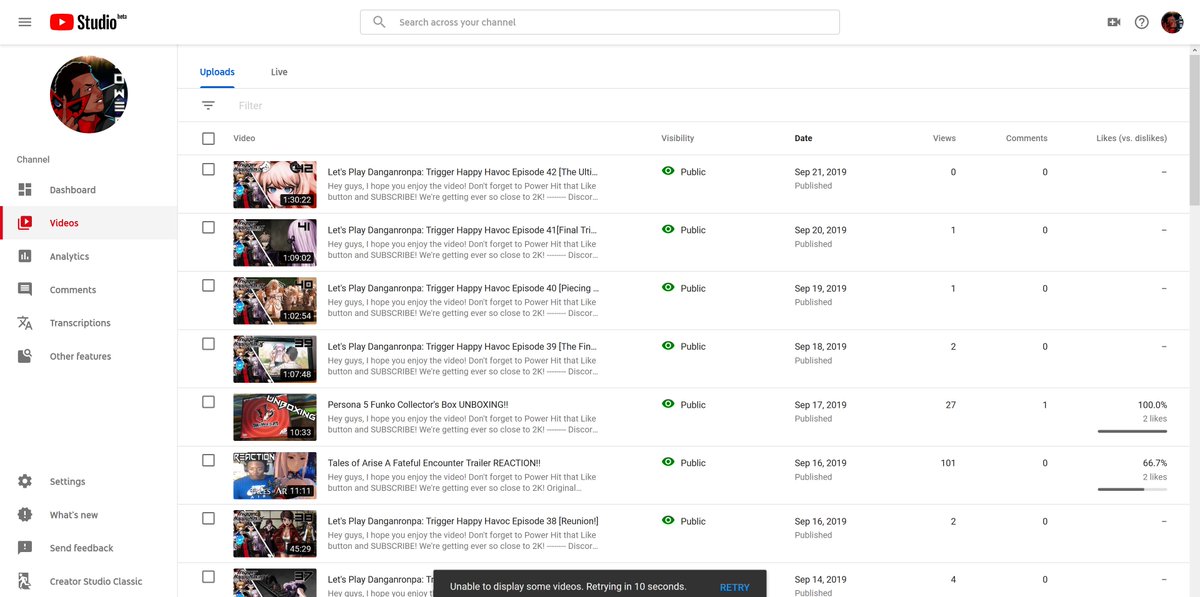Click the Creator Studio Classic icon
Viewport: 1200px width, 597px height.
pyautogui.click(x=25, y=581)
